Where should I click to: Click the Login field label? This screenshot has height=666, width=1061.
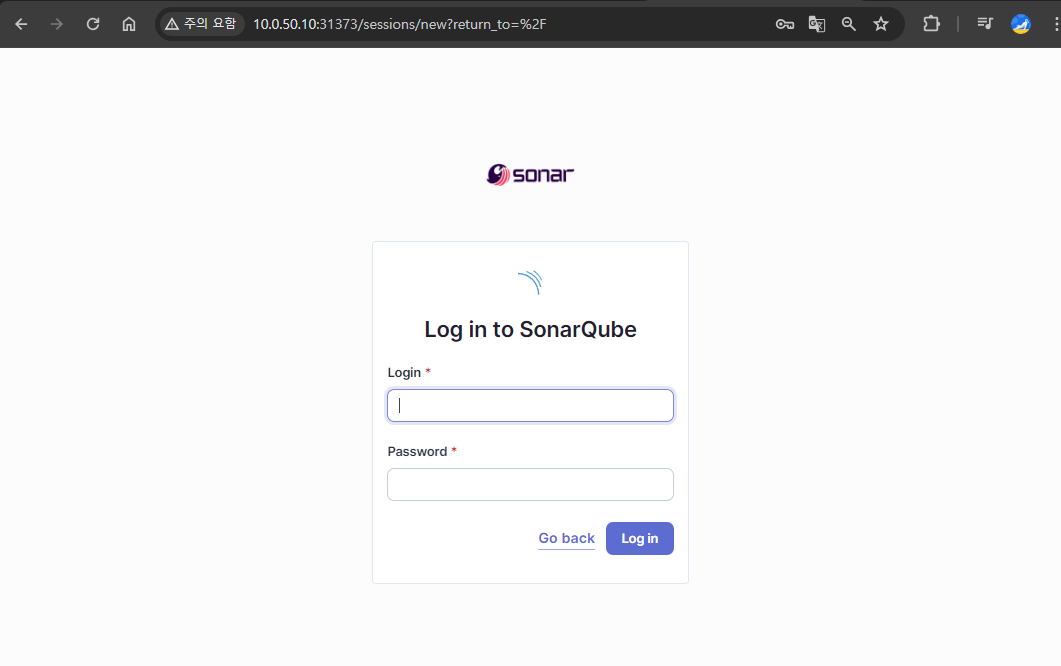[404, 373]
